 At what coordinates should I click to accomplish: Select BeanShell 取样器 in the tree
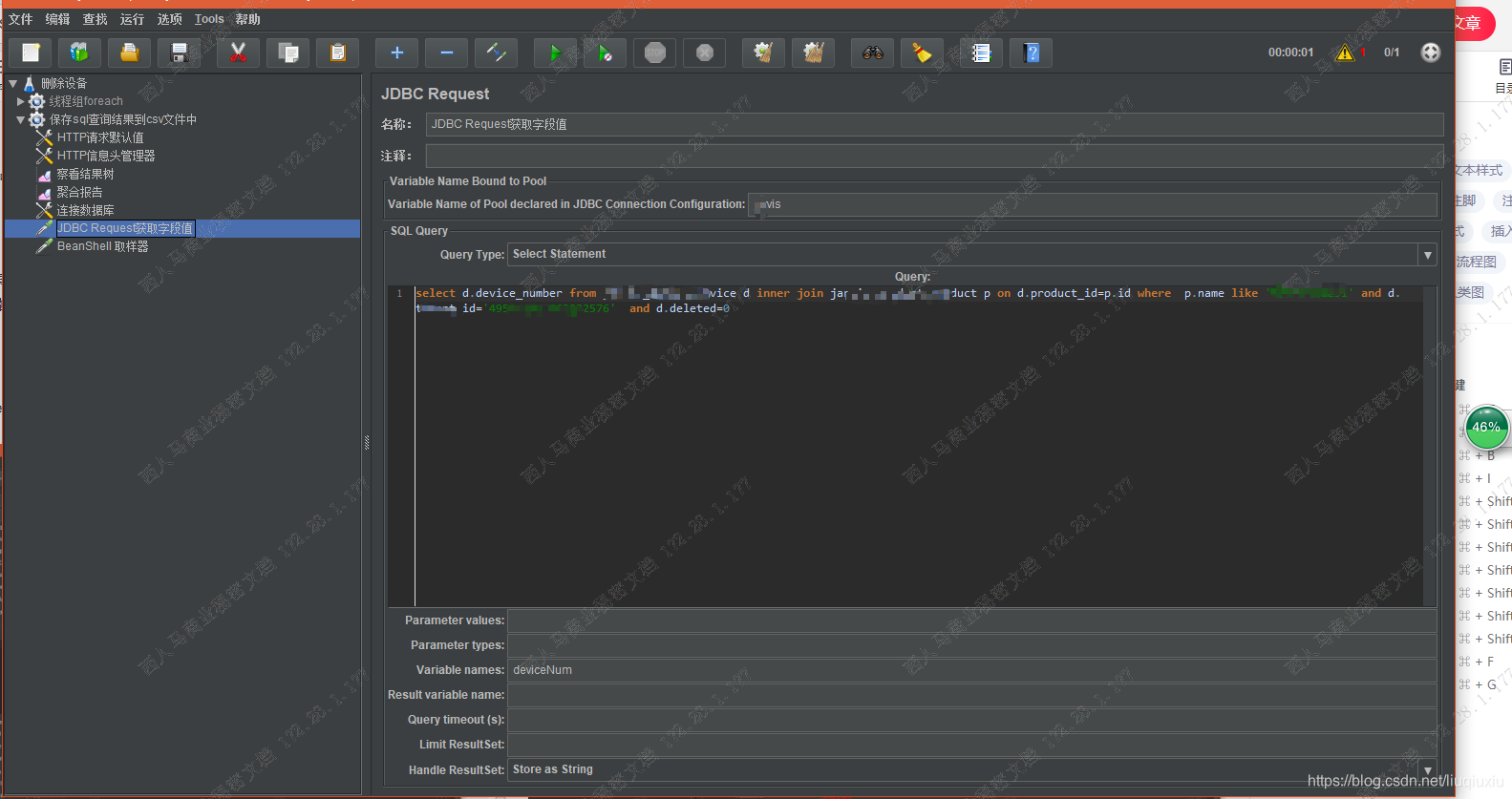[103, 246]
